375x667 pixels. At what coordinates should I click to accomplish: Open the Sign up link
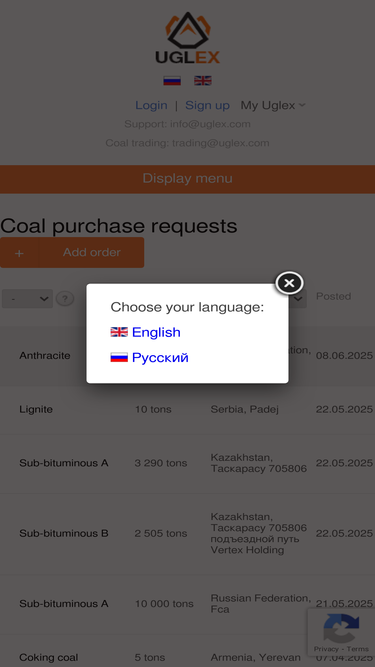coord(207,105)
